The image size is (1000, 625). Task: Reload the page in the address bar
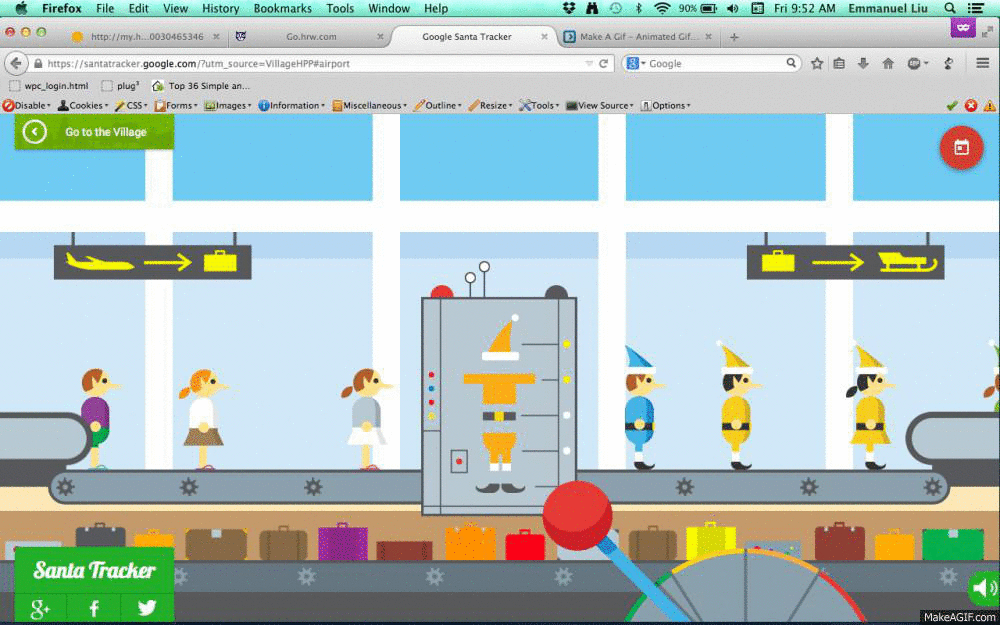[604, 63]
